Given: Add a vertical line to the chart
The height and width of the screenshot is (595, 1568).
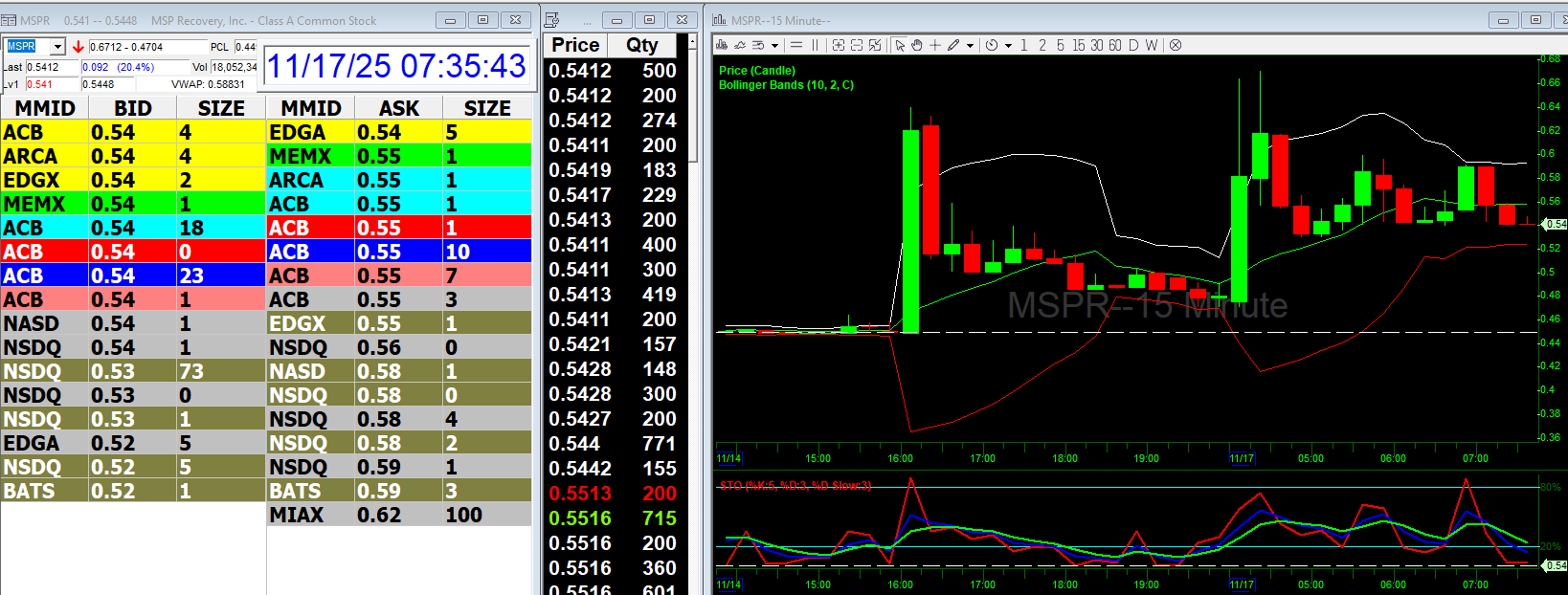Looking at the screenshot, I should point(816,45).
